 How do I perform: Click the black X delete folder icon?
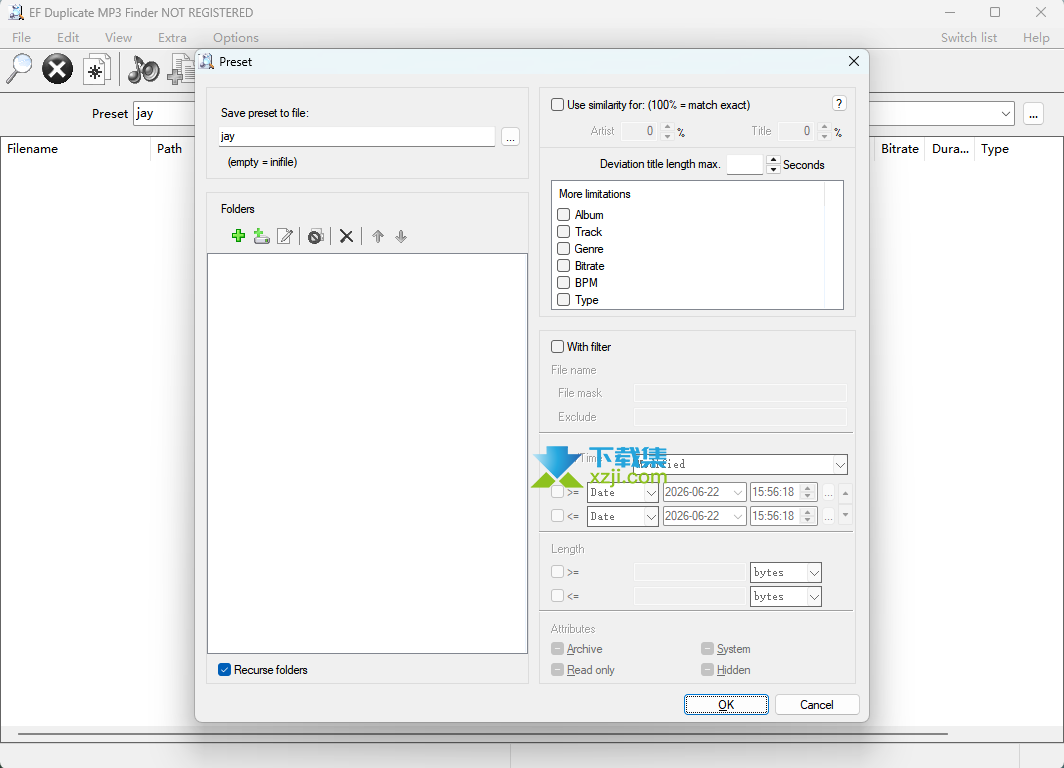[346, 236]
